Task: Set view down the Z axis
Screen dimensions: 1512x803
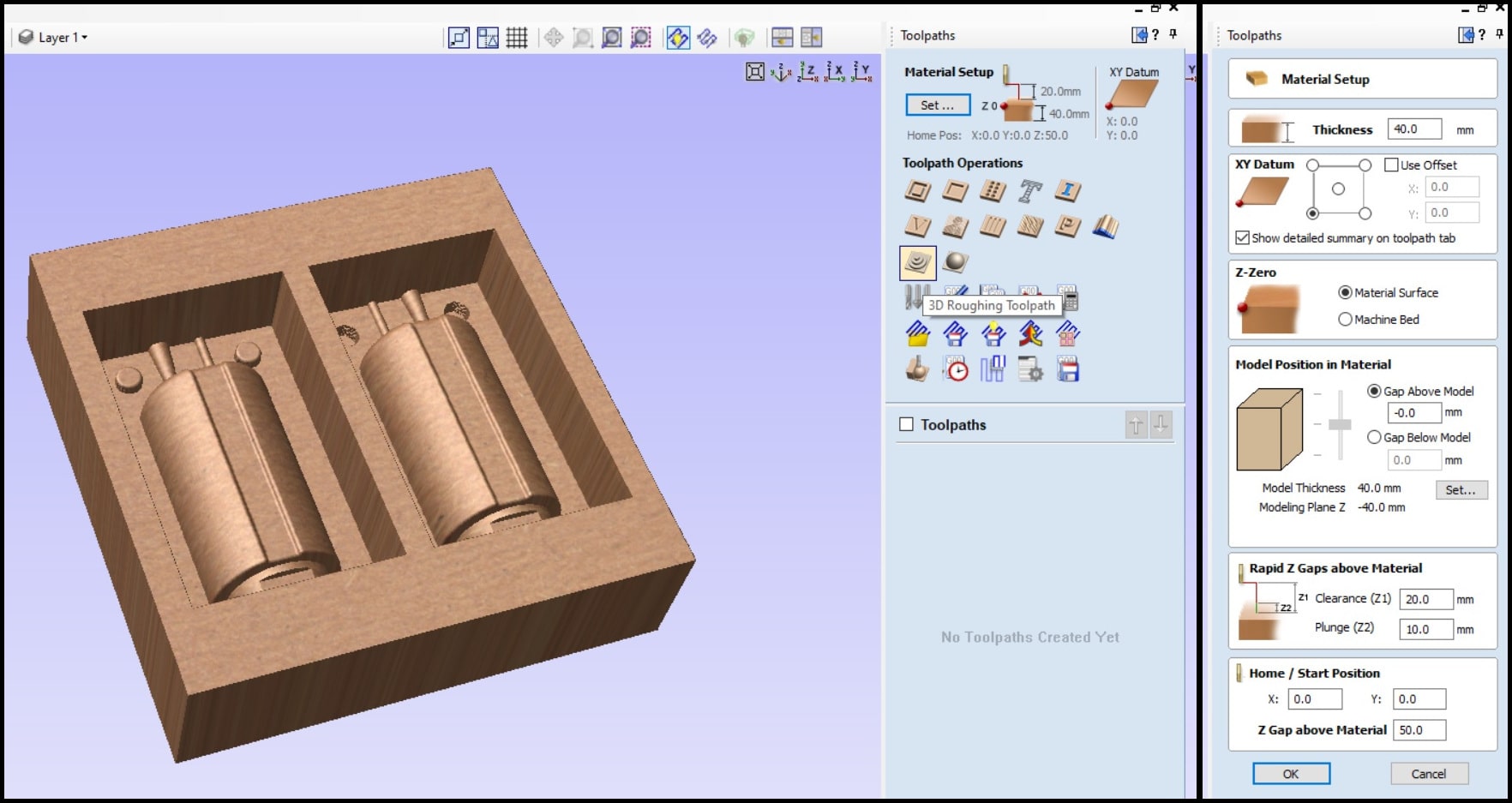Action: [807, 72]
